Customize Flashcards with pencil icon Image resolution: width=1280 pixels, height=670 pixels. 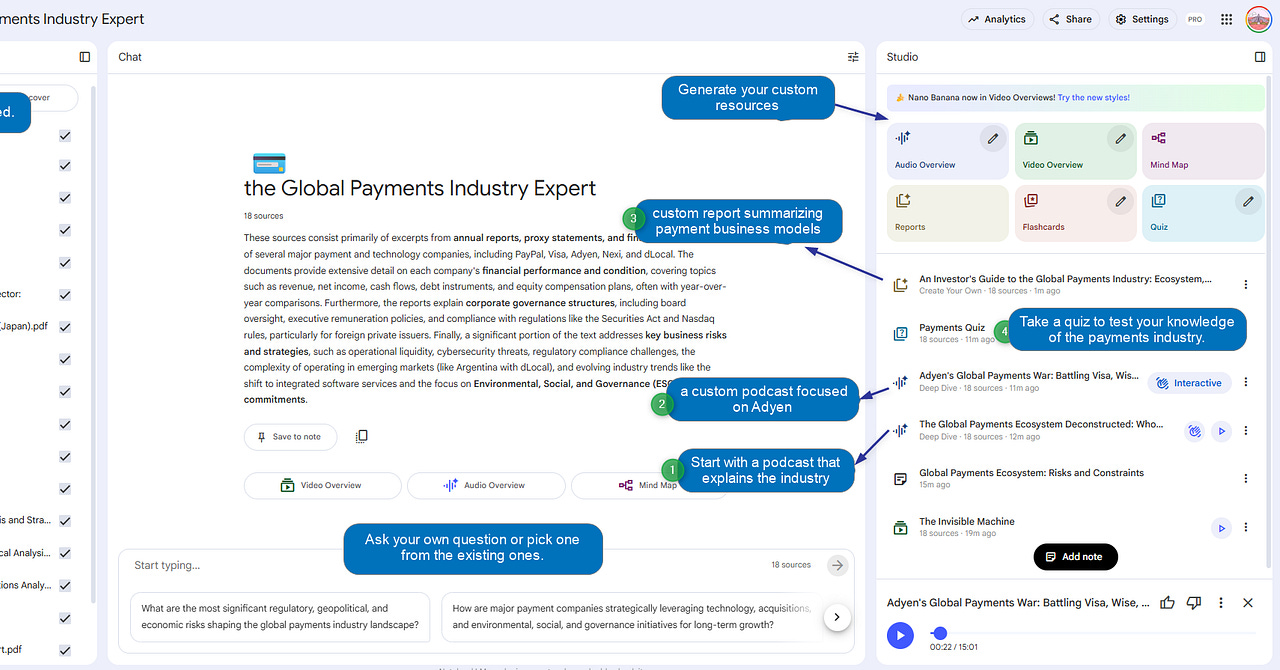click(x=1121, y=201)
